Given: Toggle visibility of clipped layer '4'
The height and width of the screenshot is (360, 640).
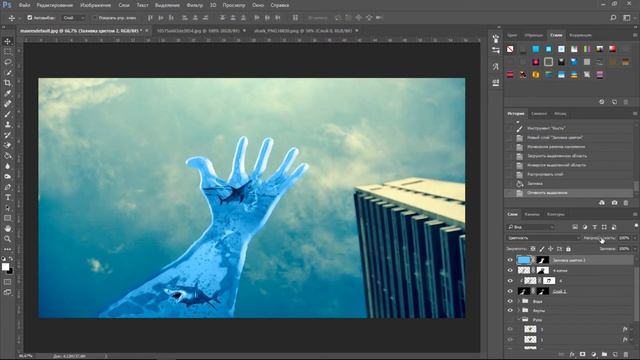Looking at the screenshot, I should click(510, 280).
